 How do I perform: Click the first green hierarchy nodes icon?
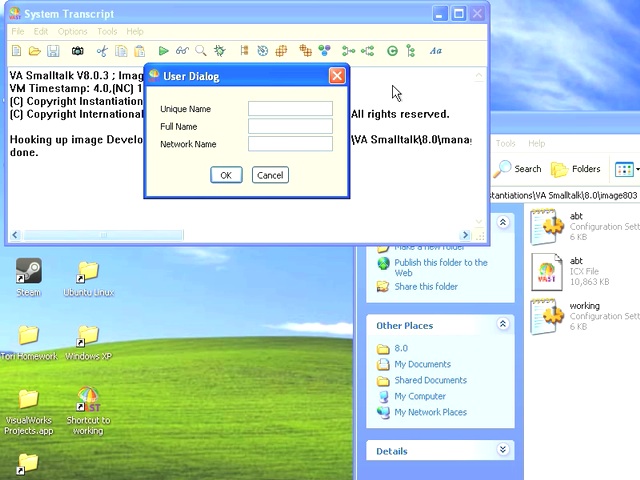pyautogui.click(x=348, y=51)
